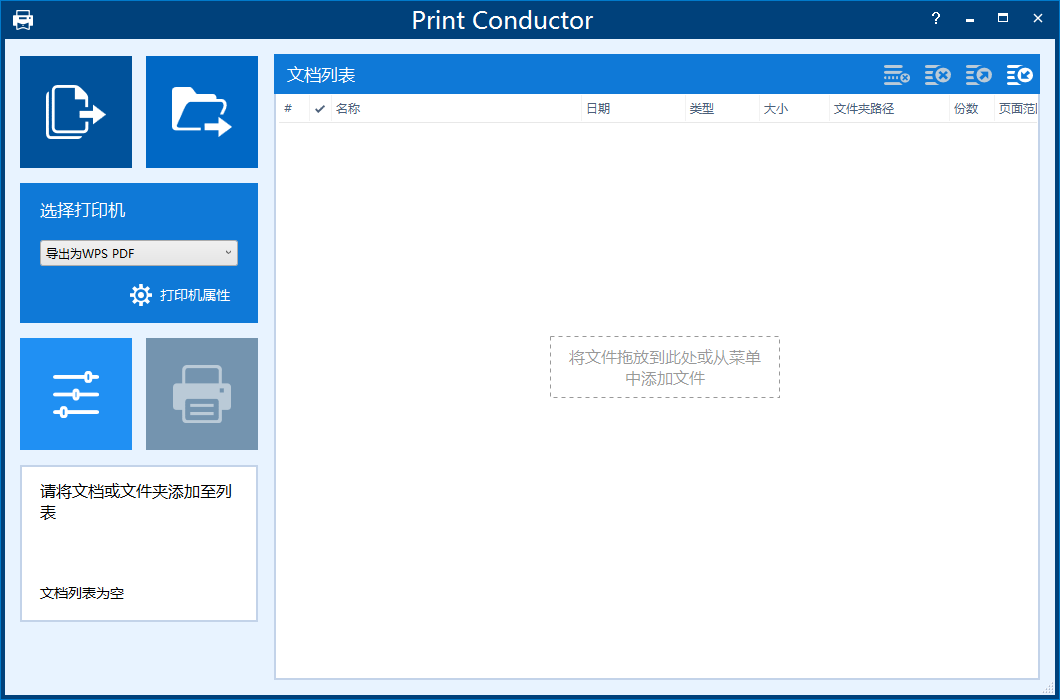Close the Print Conductor window

[x=1038, y=19]
